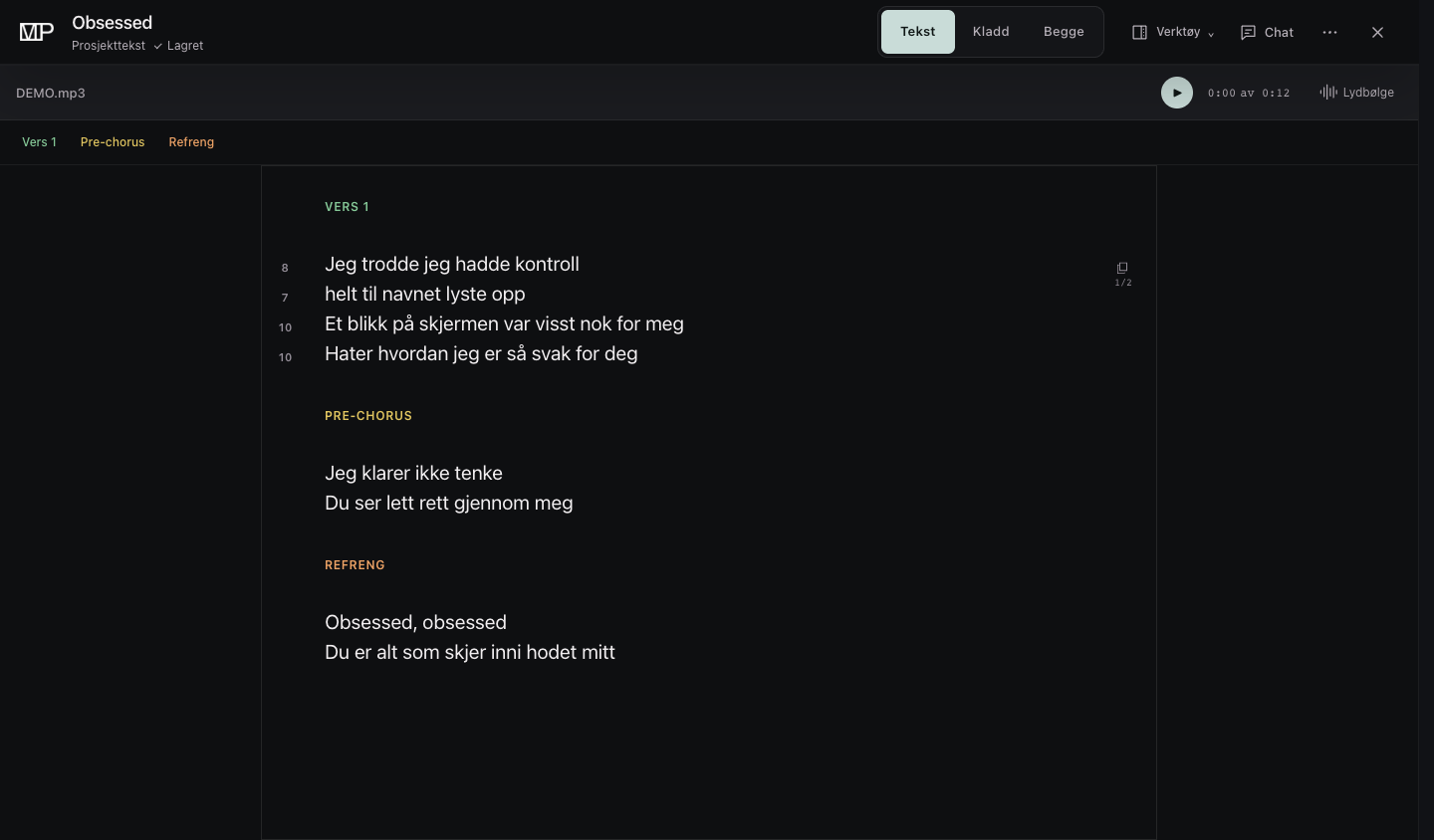This screenshot has width=1434, height=840.
Task: Switch to the Begge view
Action: pos(1064,32)
